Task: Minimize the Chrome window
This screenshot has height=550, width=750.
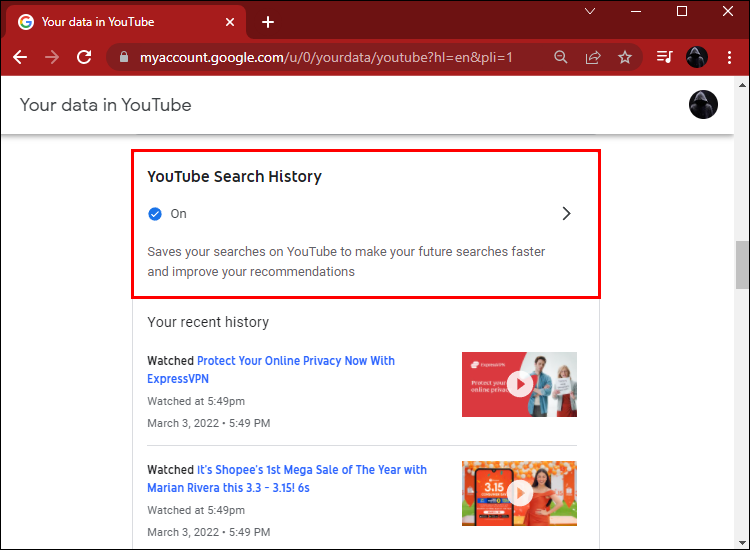Action: [636, 11]
